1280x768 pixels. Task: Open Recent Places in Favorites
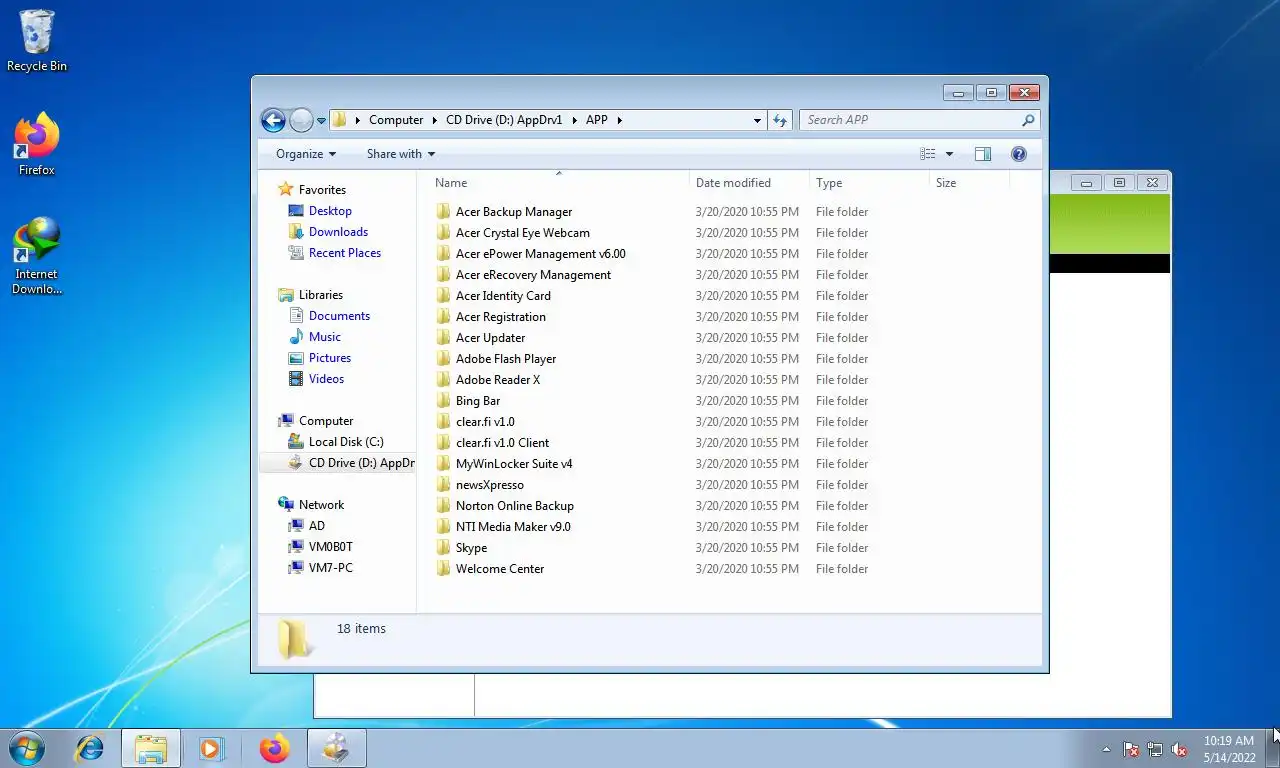[x=345, y=253]
